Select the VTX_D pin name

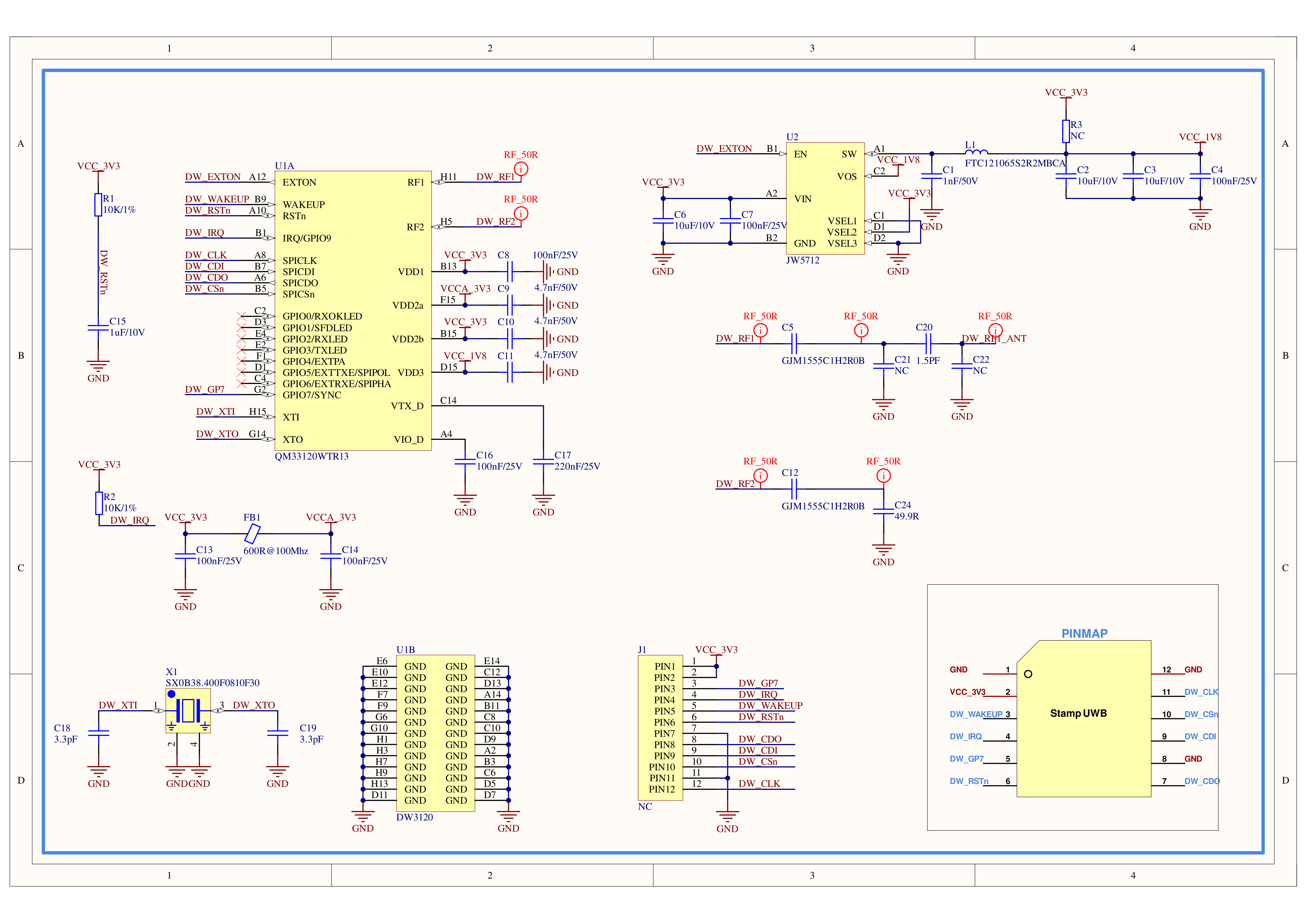point(407,406)
